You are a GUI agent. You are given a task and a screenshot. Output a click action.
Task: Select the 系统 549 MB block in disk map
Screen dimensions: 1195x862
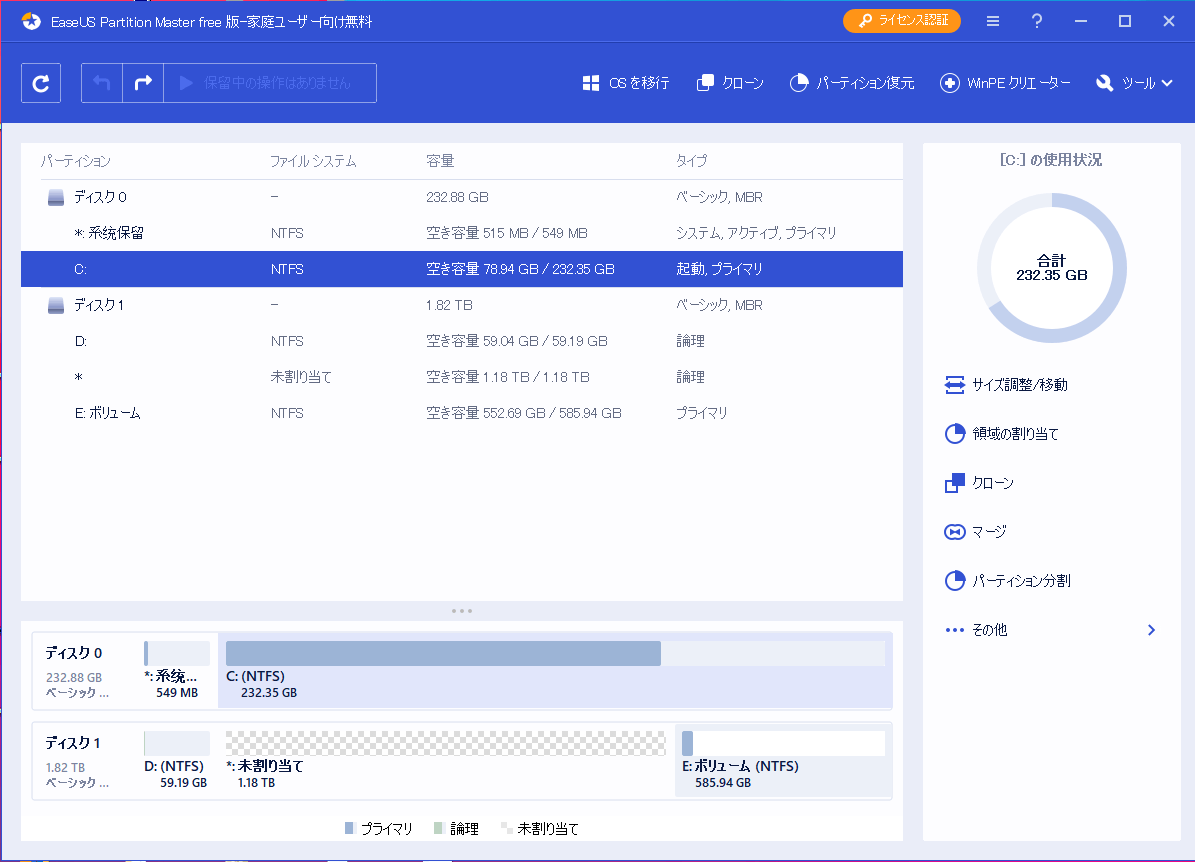coord(177,670)
